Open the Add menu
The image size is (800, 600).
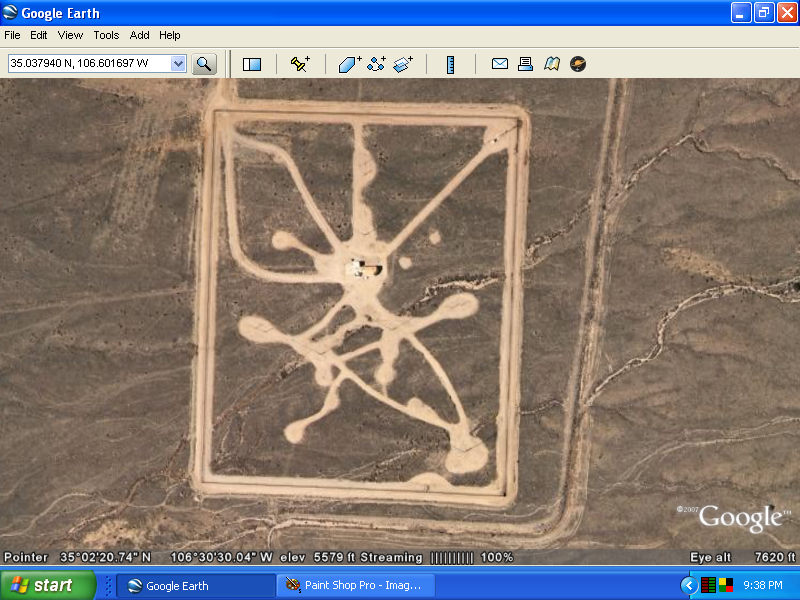pos(139,35)
